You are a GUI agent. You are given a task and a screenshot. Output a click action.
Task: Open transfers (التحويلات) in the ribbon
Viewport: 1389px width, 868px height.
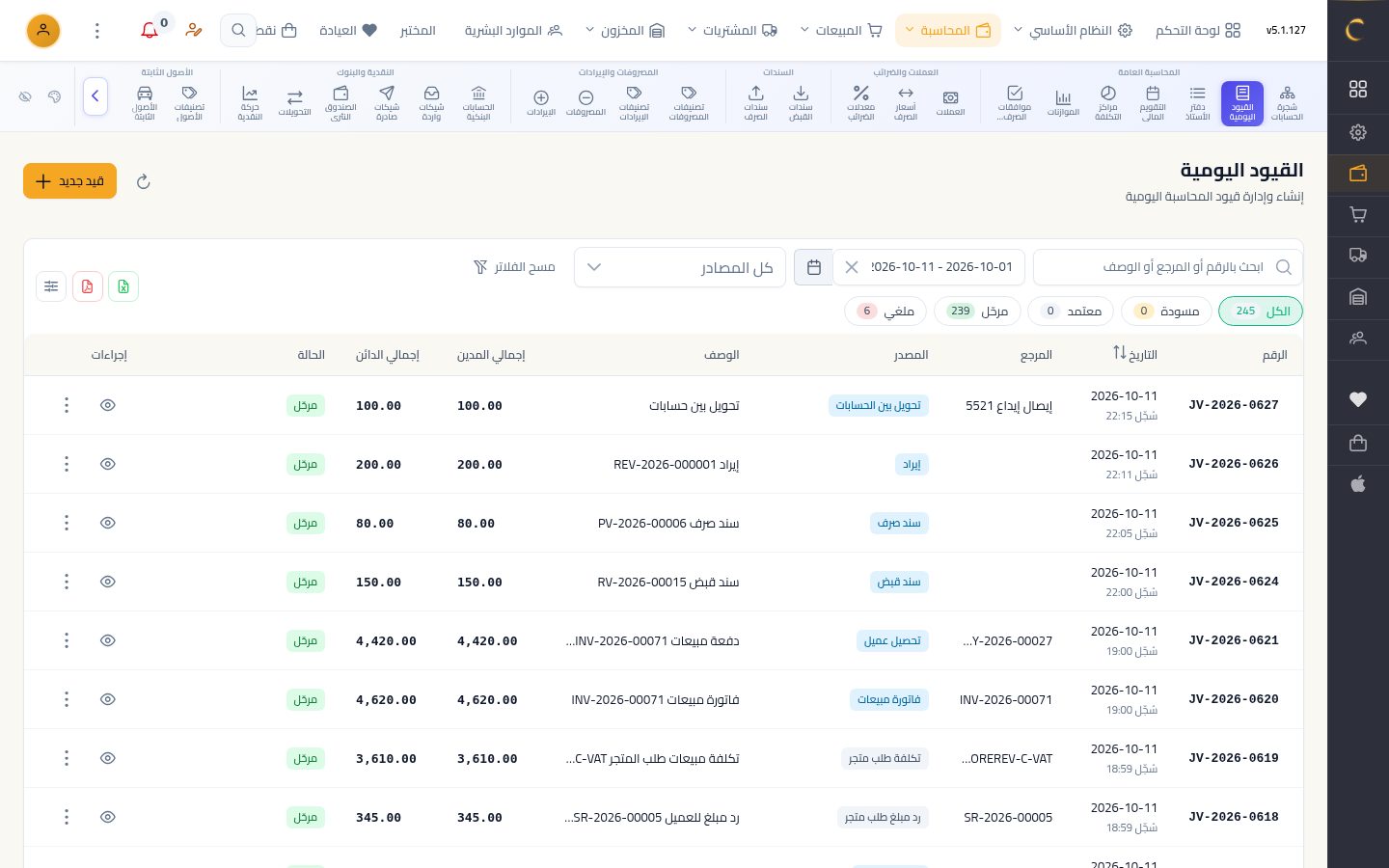coord(294,103)
